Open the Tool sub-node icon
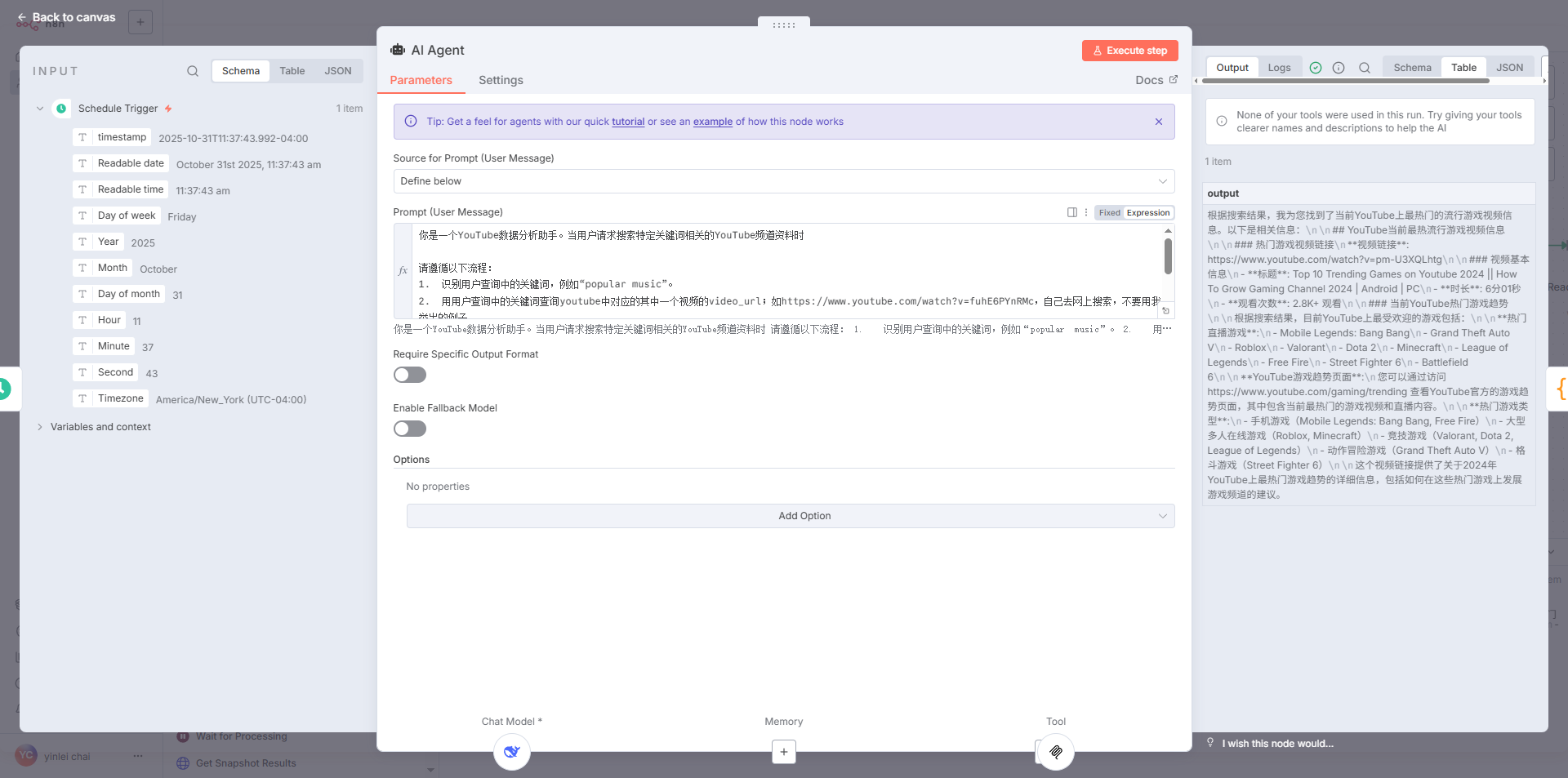Viewport: 1568px width, 778px height. coord(1056,752)
